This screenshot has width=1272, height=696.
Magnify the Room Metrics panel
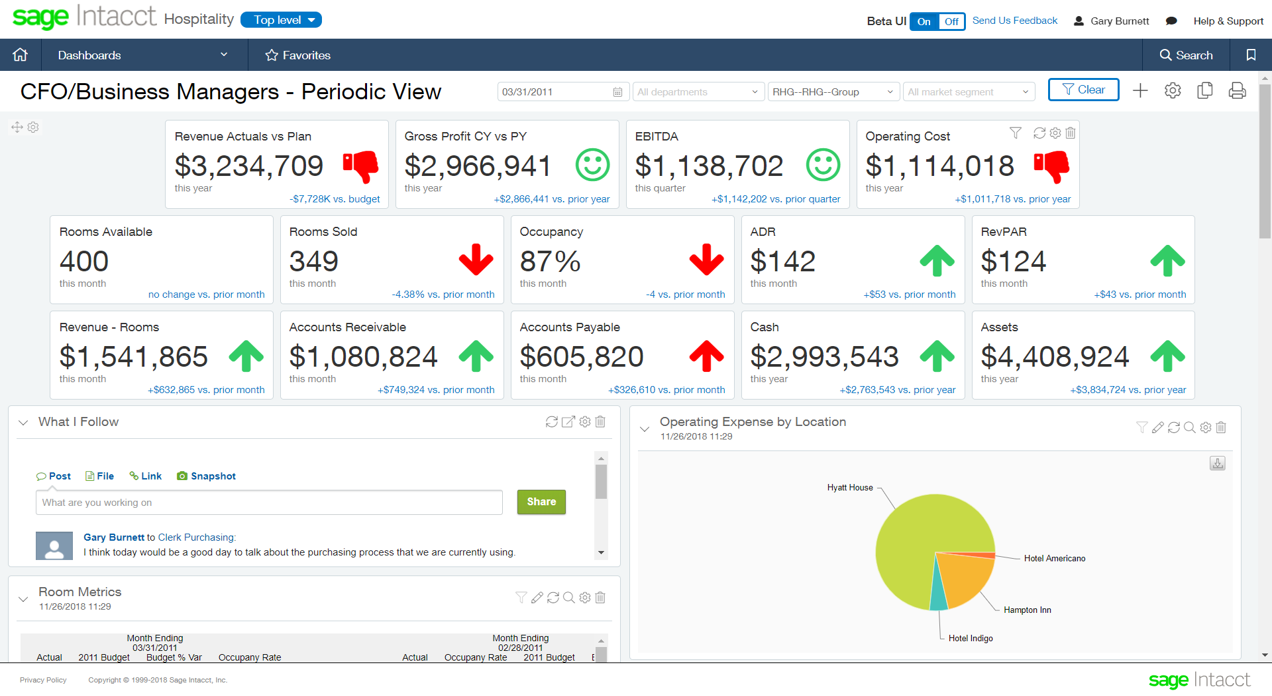569,598
